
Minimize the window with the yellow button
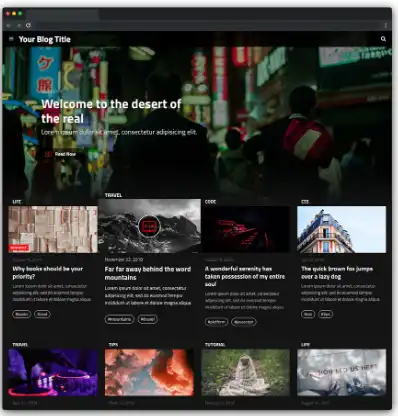14,14
